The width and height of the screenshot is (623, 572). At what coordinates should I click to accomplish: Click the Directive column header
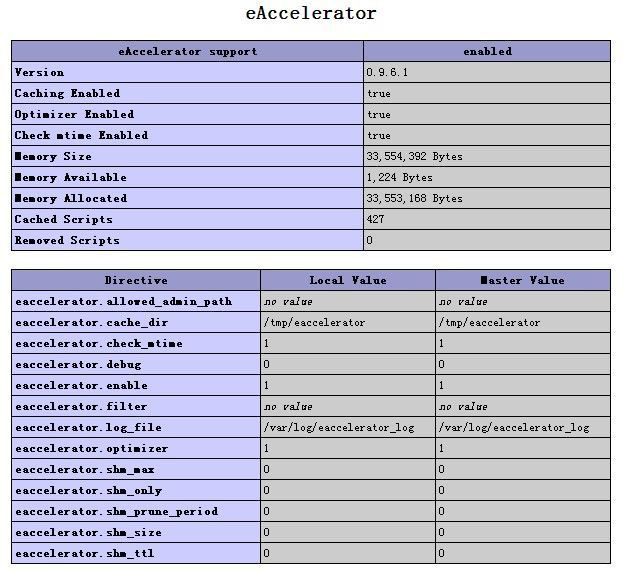[x=136, y=281]
